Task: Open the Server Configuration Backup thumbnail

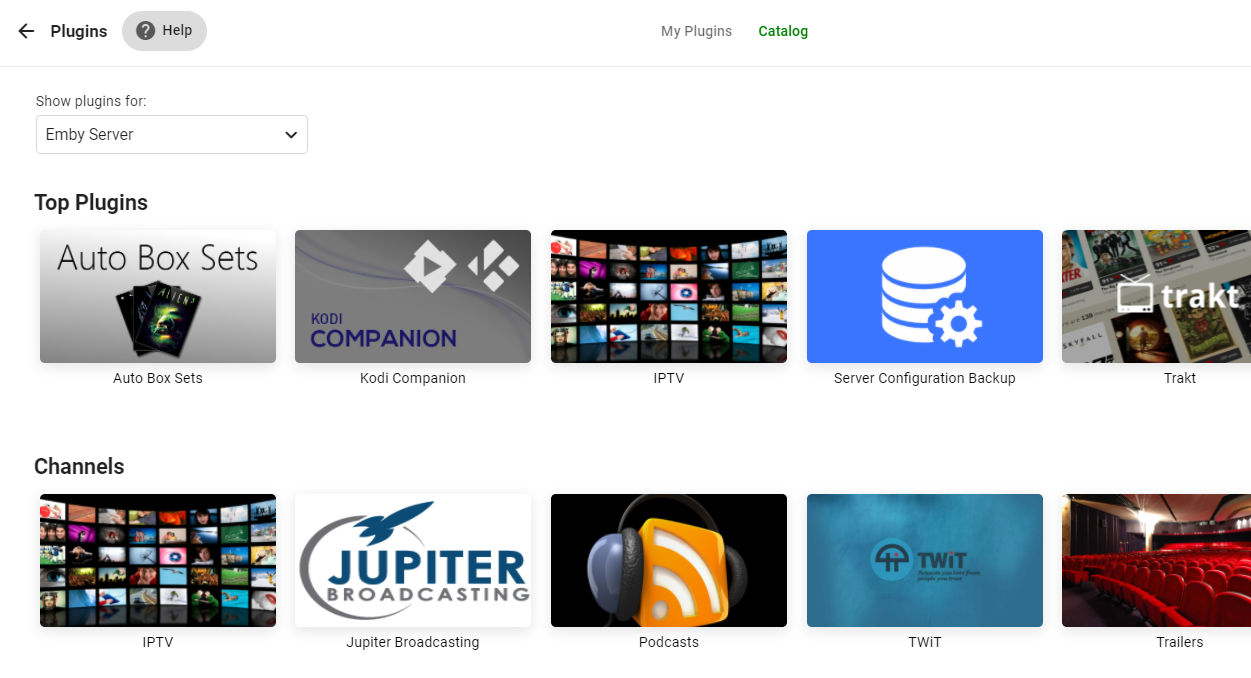Action: (925, 296)
